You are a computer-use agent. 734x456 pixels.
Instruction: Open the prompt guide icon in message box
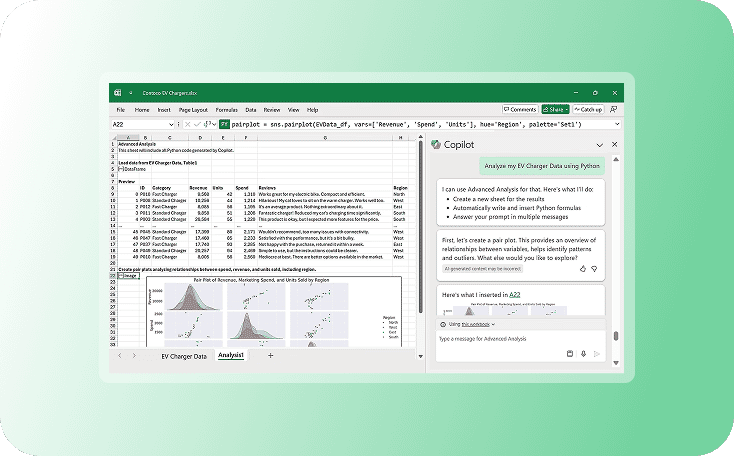(x=570, y=353)
